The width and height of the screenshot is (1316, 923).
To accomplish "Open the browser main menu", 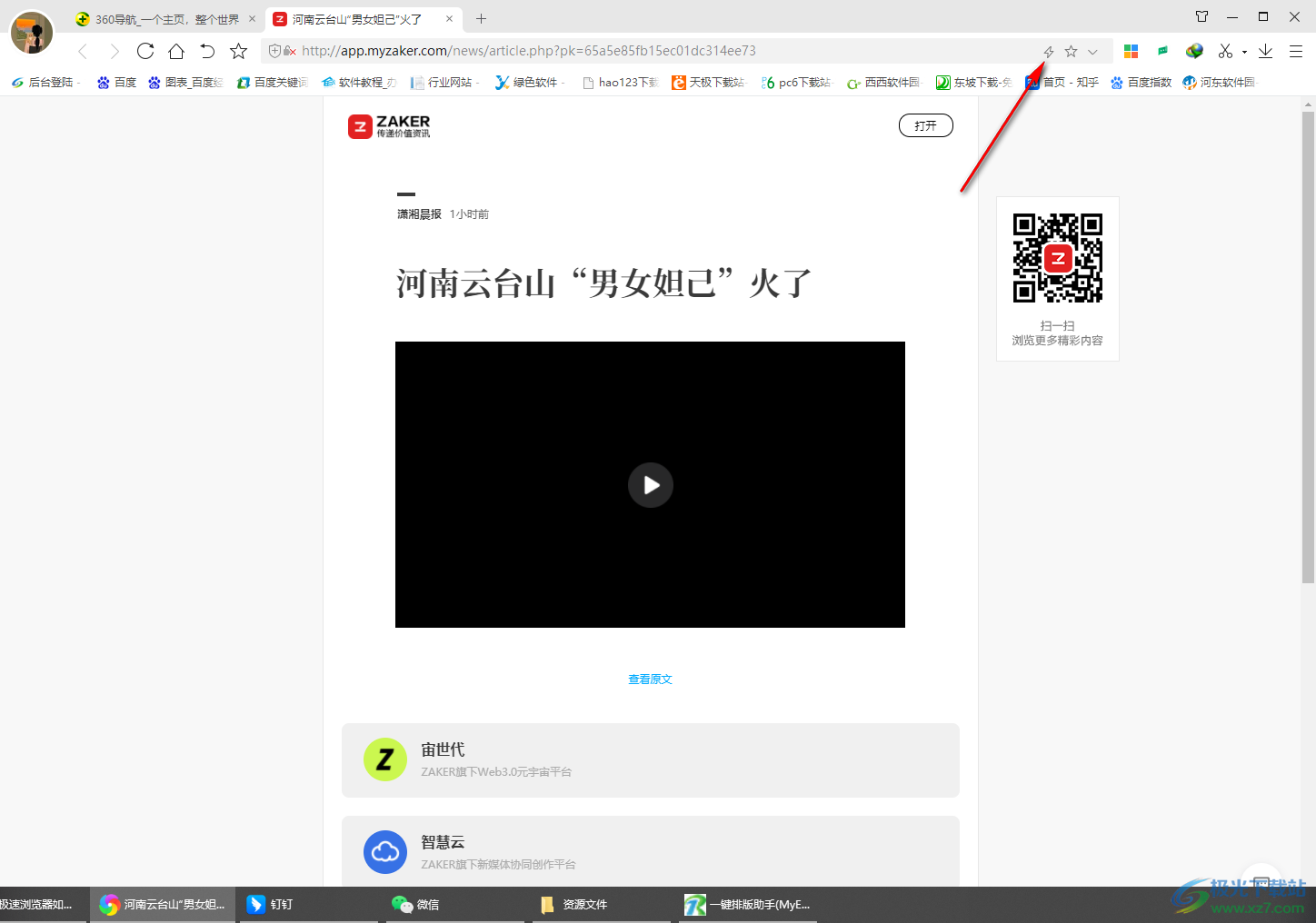I will point(1296,51).
